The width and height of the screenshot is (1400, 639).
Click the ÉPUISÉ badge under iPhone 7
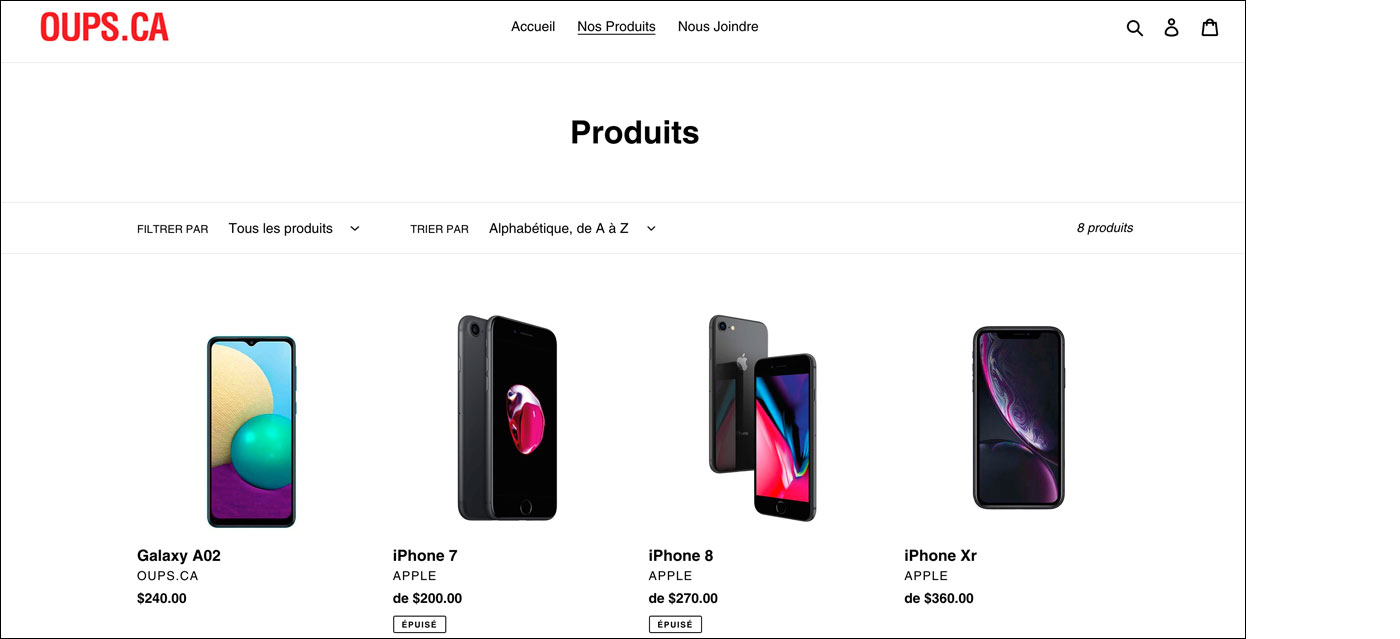(x=419, y=624)
